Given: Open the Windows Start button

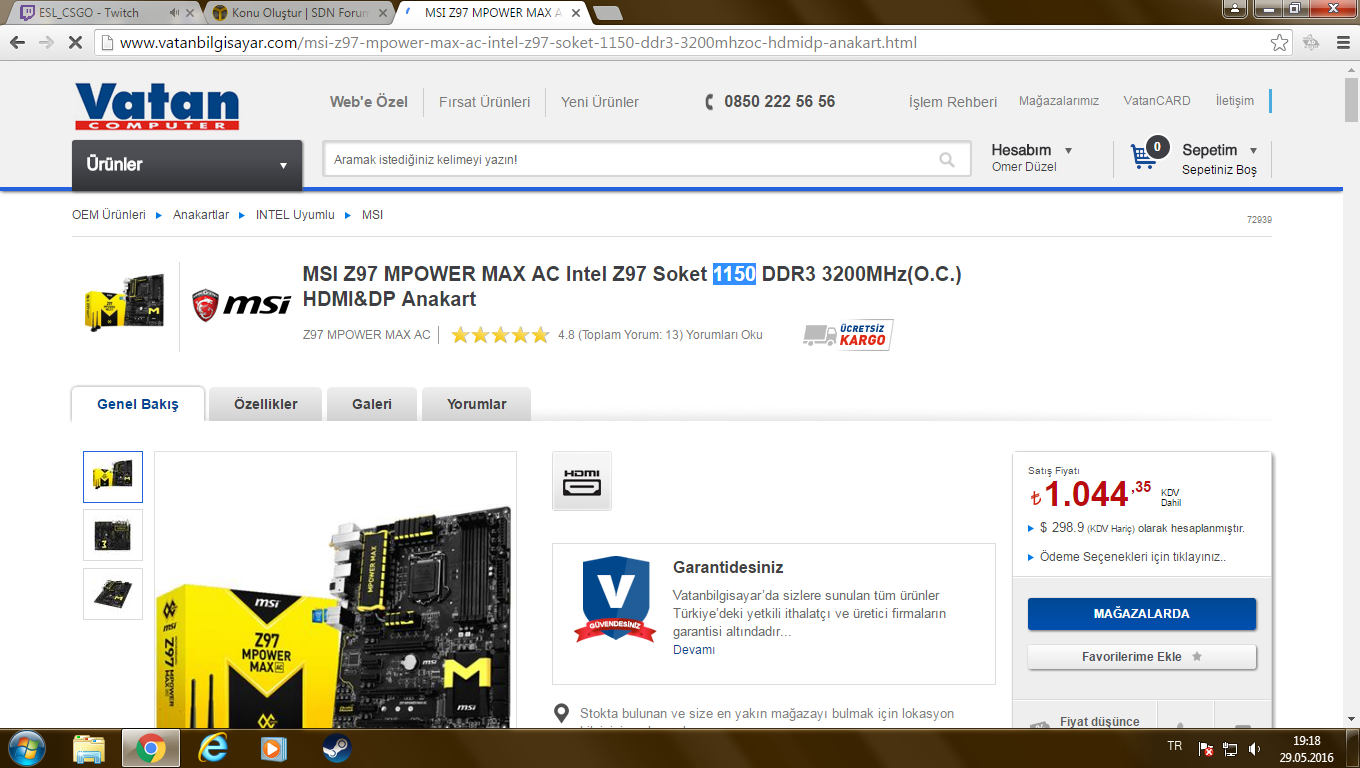Looking at the screenshot, I should [27, 748].
